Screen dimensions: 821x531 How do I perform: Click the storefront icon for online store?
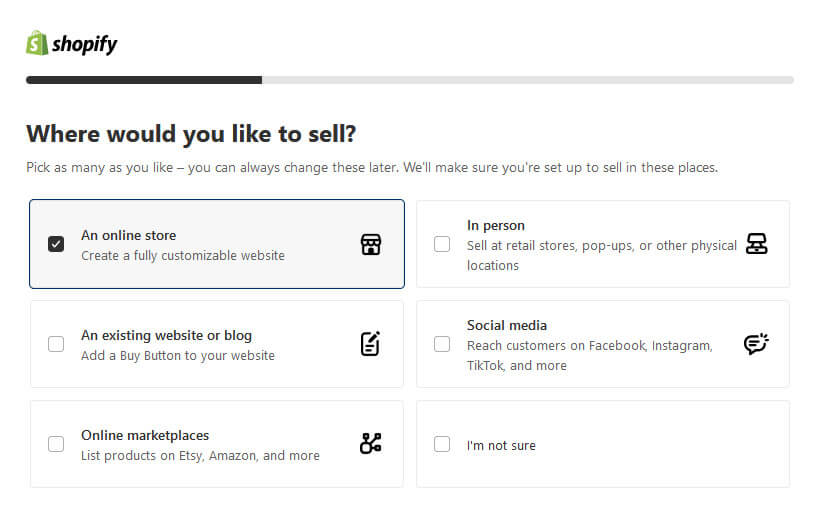tap(371, 244)
